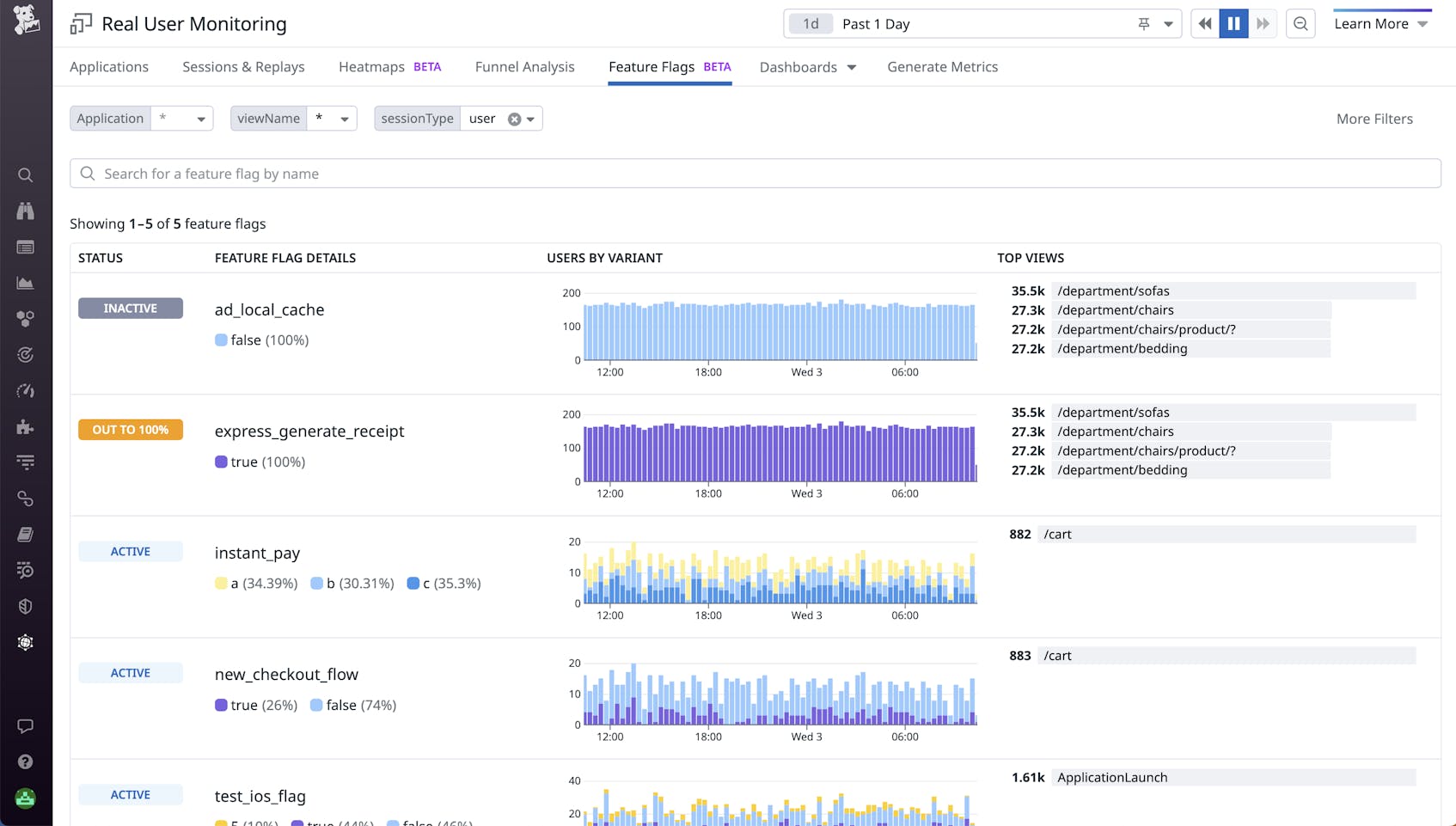Click the feedback chat bubble icon in sidebar
The width and height of the screenshot is (1456, 826).
coord(26,726)
